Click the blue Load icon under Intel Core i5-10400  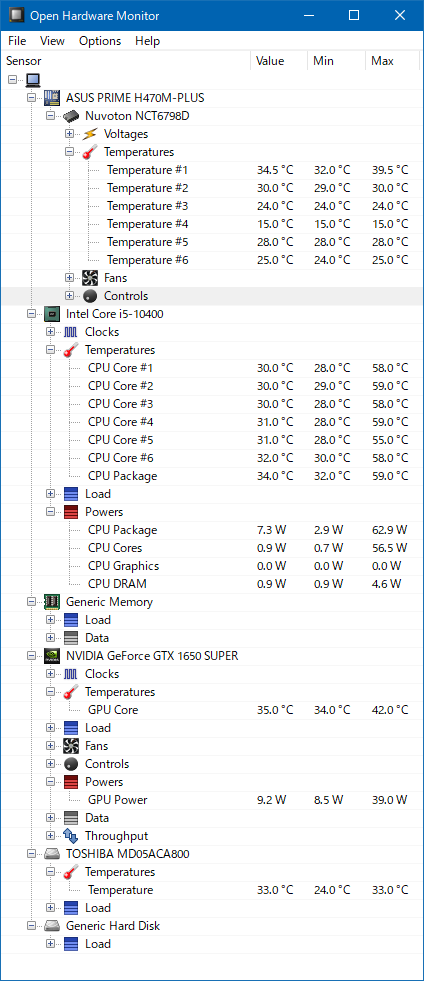(x=71, y=494)
